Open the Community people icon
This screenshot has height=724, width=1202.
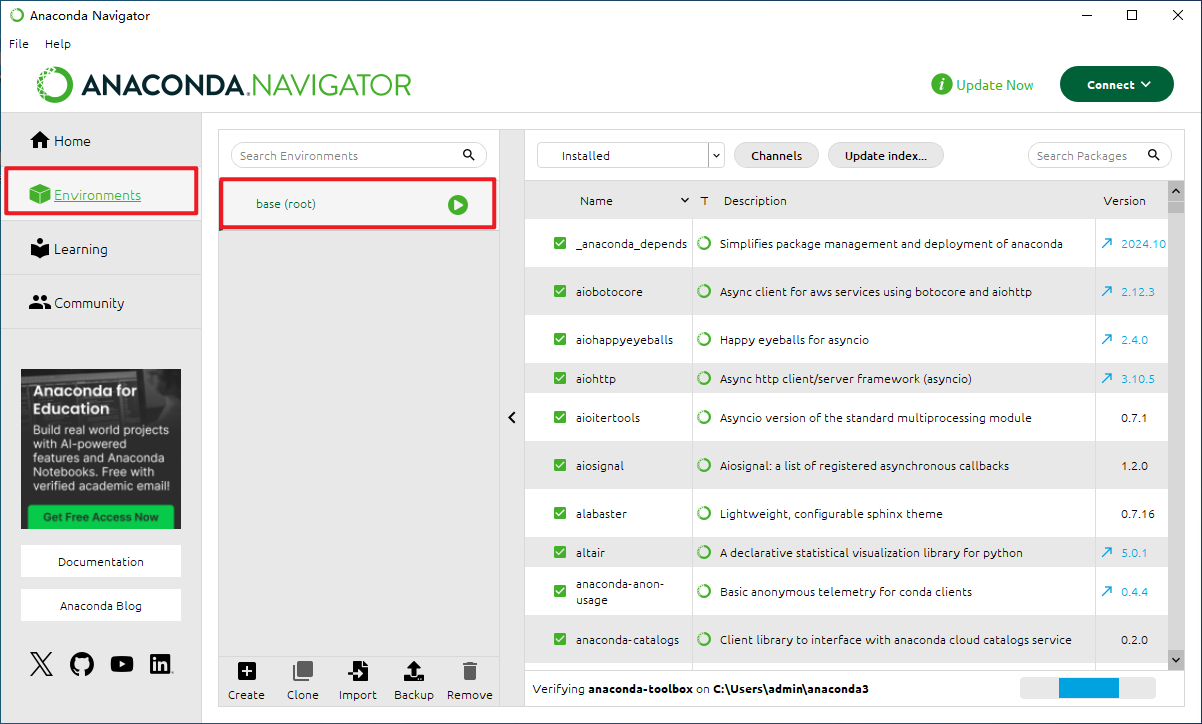pos(40,302)
